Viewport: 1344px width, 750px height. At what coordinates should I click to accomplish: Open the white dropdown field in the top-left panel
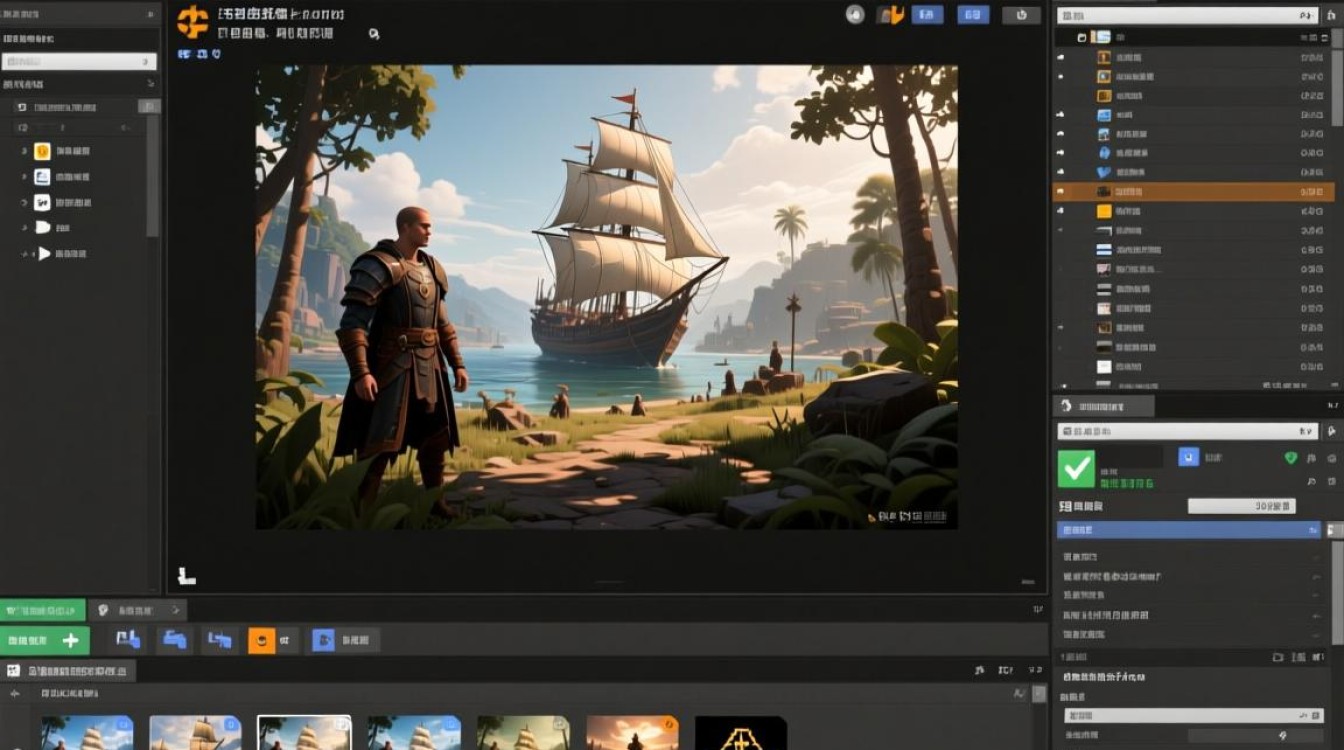coord(78,61)
